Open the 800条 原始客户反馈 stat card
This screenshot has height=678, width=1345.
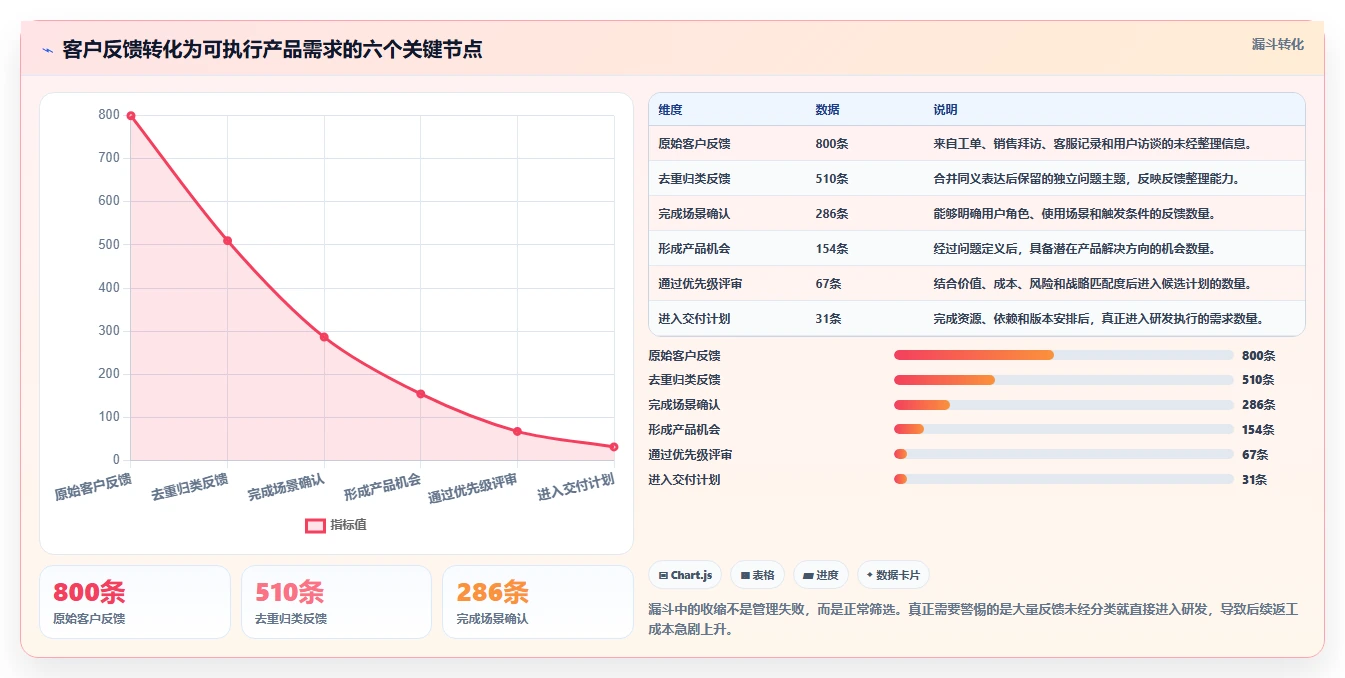point(135,602)
